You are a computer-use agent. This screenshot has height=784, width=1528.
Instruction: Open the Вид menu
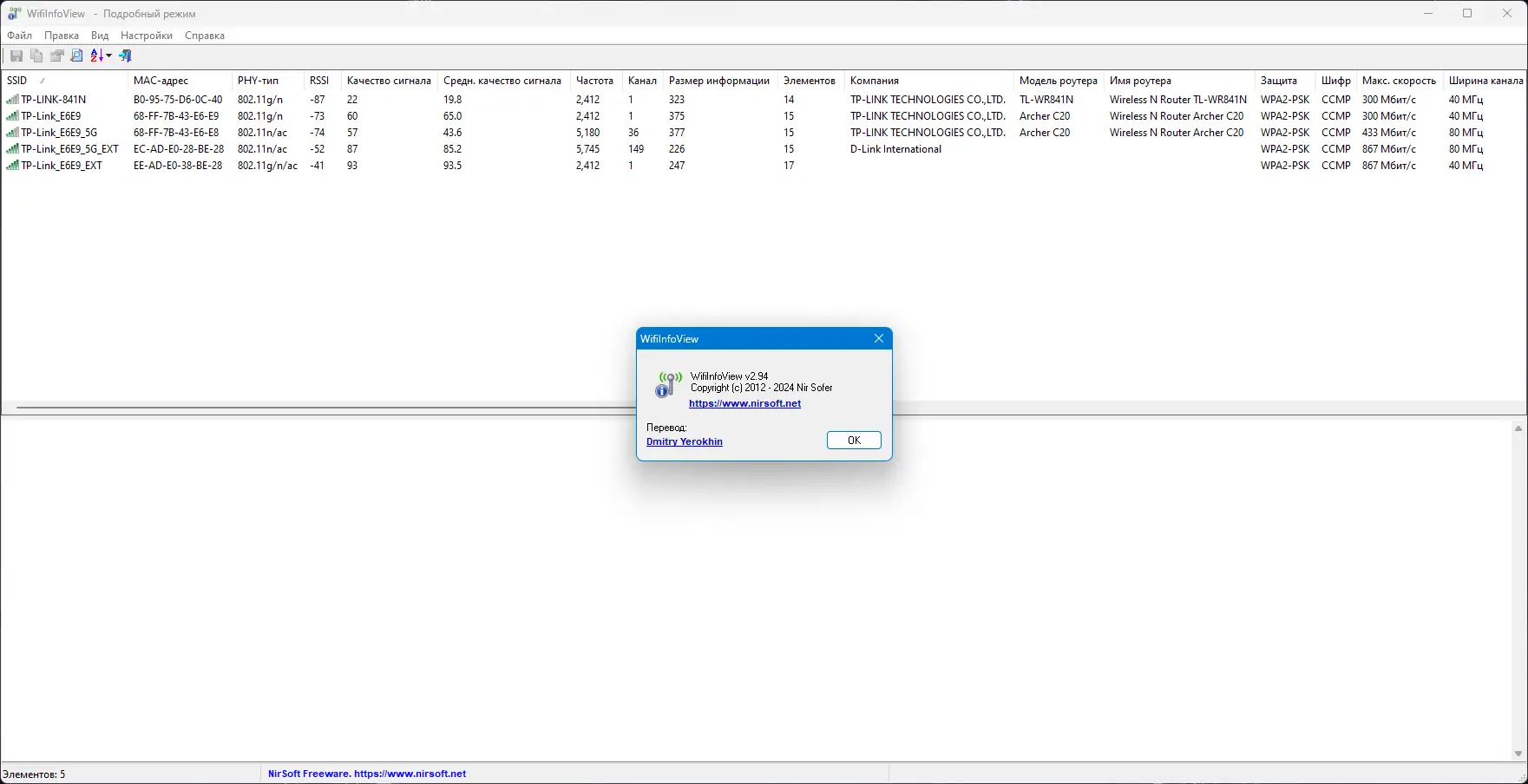(100, 36)
